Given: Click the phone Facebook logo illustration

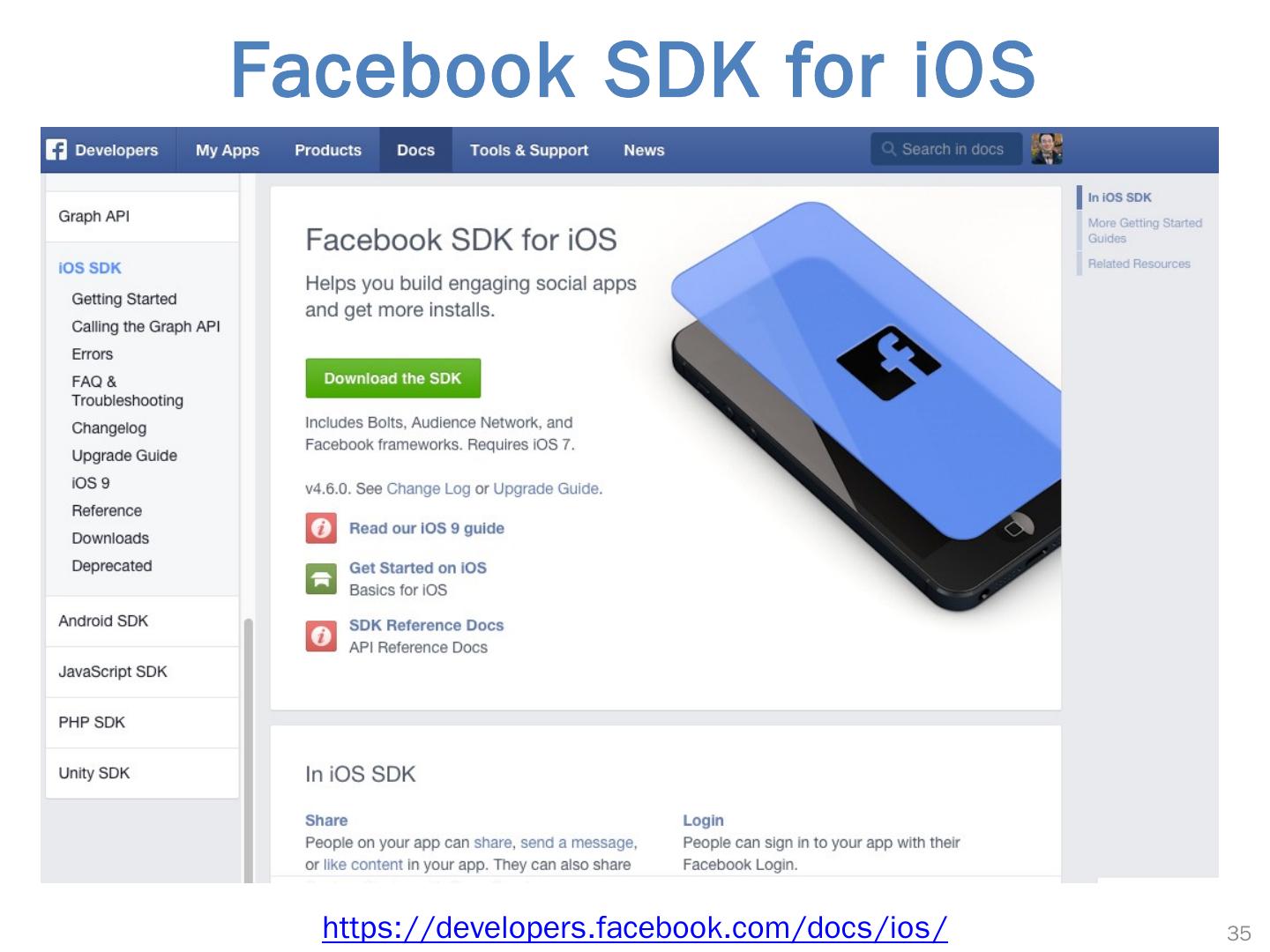Looking at the screenshot, I should tap(887, 364).
